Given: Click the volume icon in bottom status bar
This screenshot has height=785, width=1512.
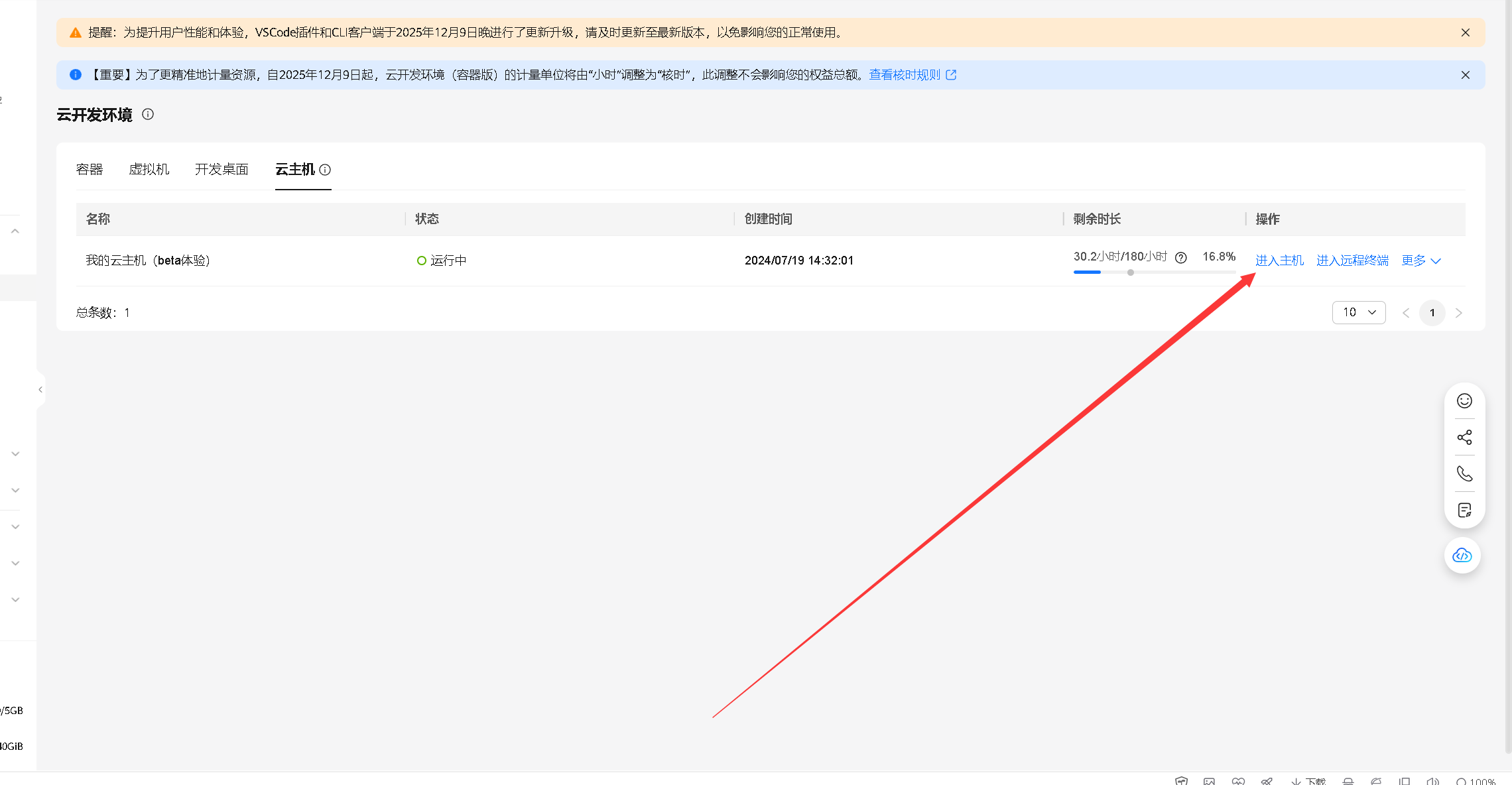Looking at the screenshot, I should (x=1433, y=780).
